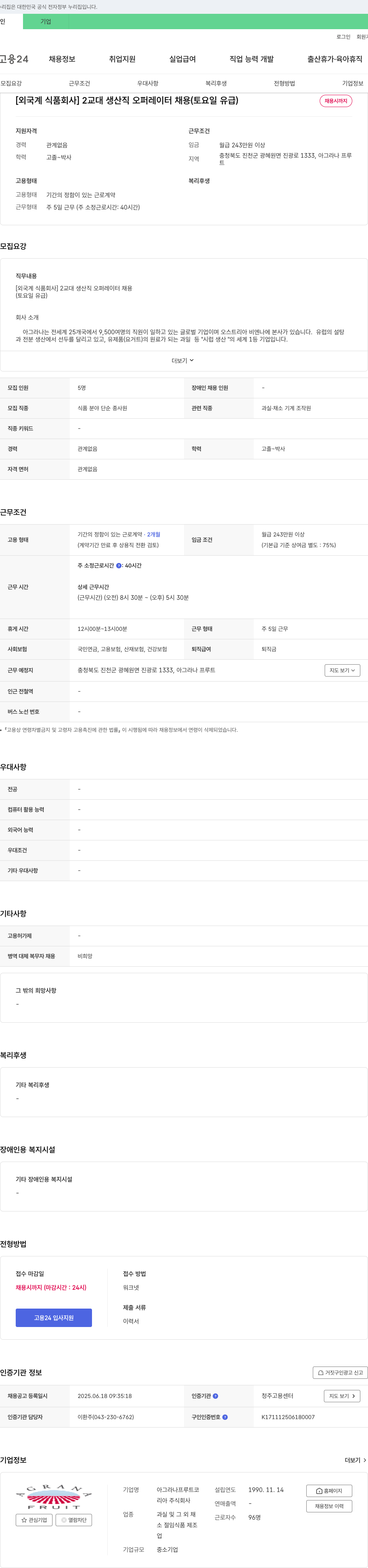Open the 채용정보 main menu
The height and width of the screenshot is (1568, 368).
pos(62,59)
